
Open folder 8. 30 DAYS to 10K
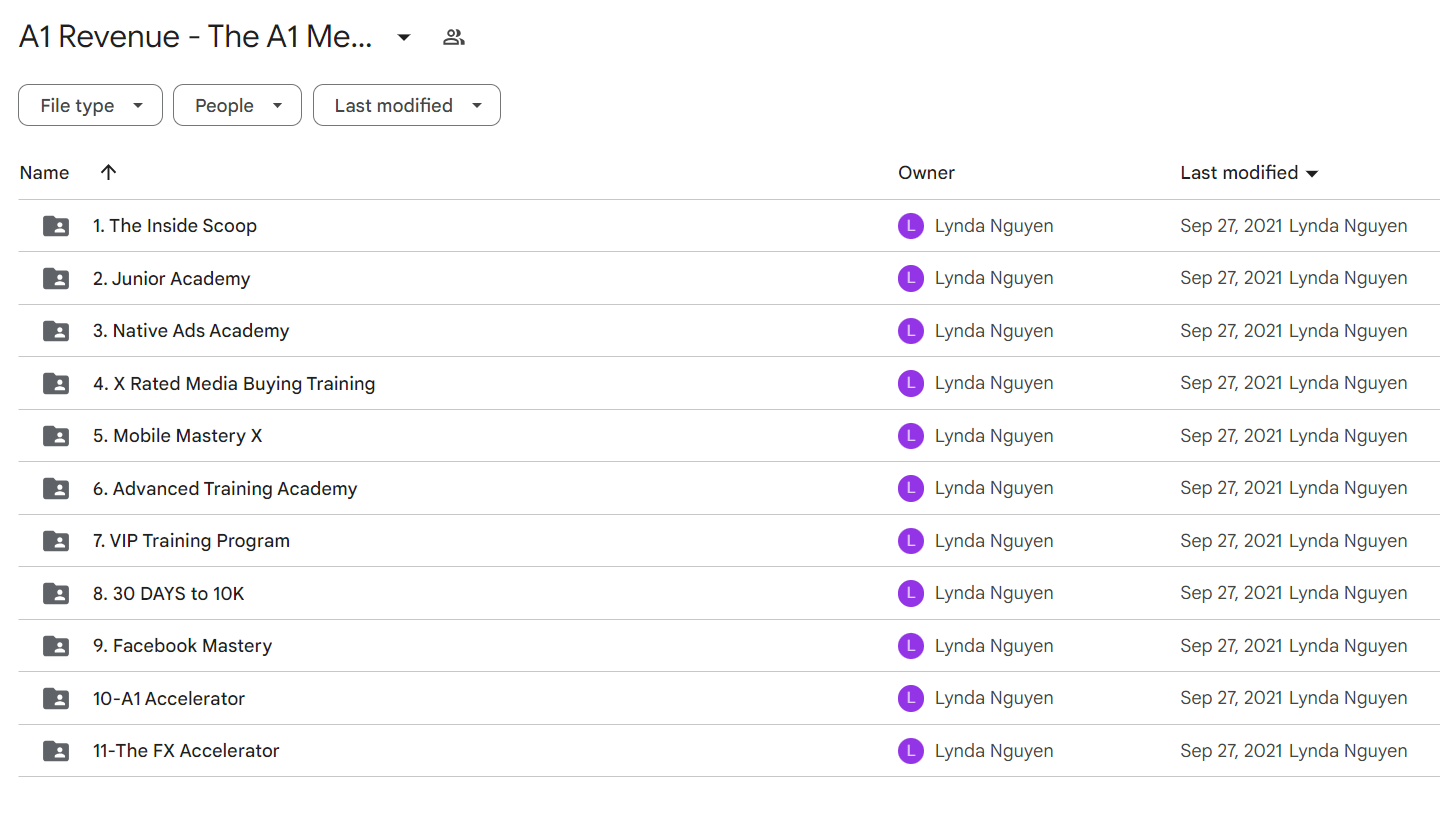[x=168, y=594]
